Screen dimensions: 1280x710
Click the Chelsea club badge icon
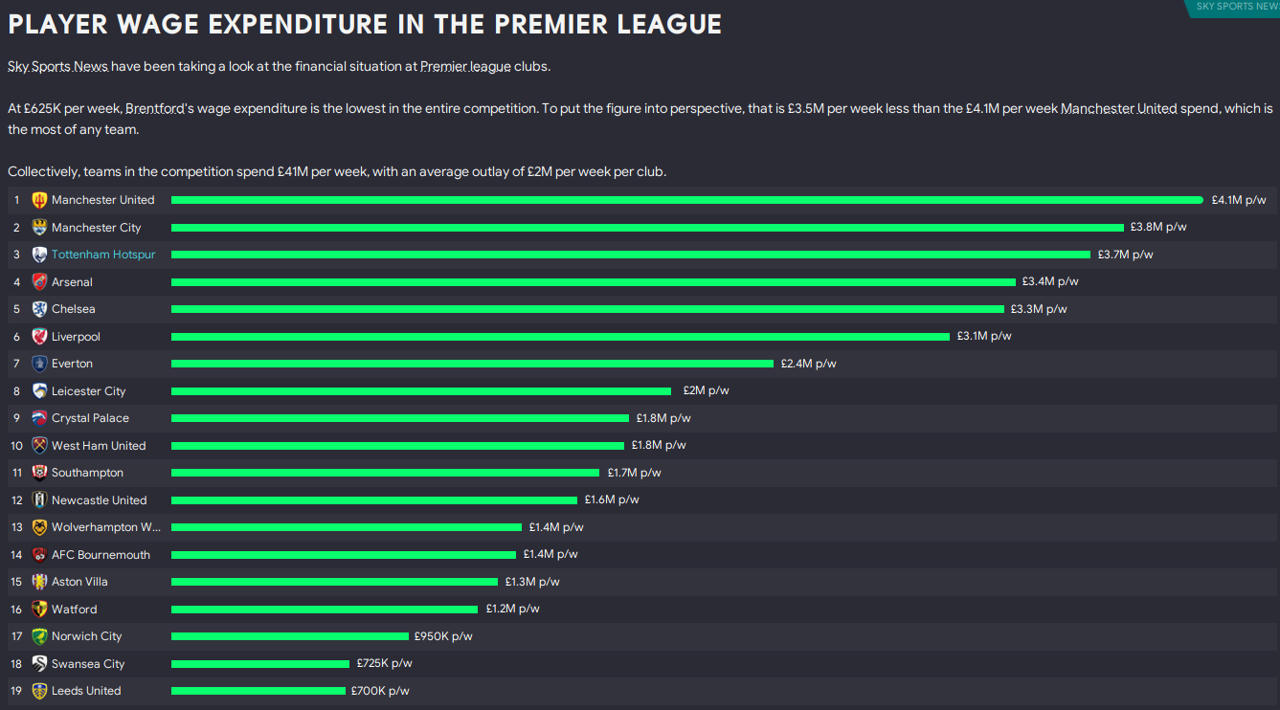tap(40, 309)
